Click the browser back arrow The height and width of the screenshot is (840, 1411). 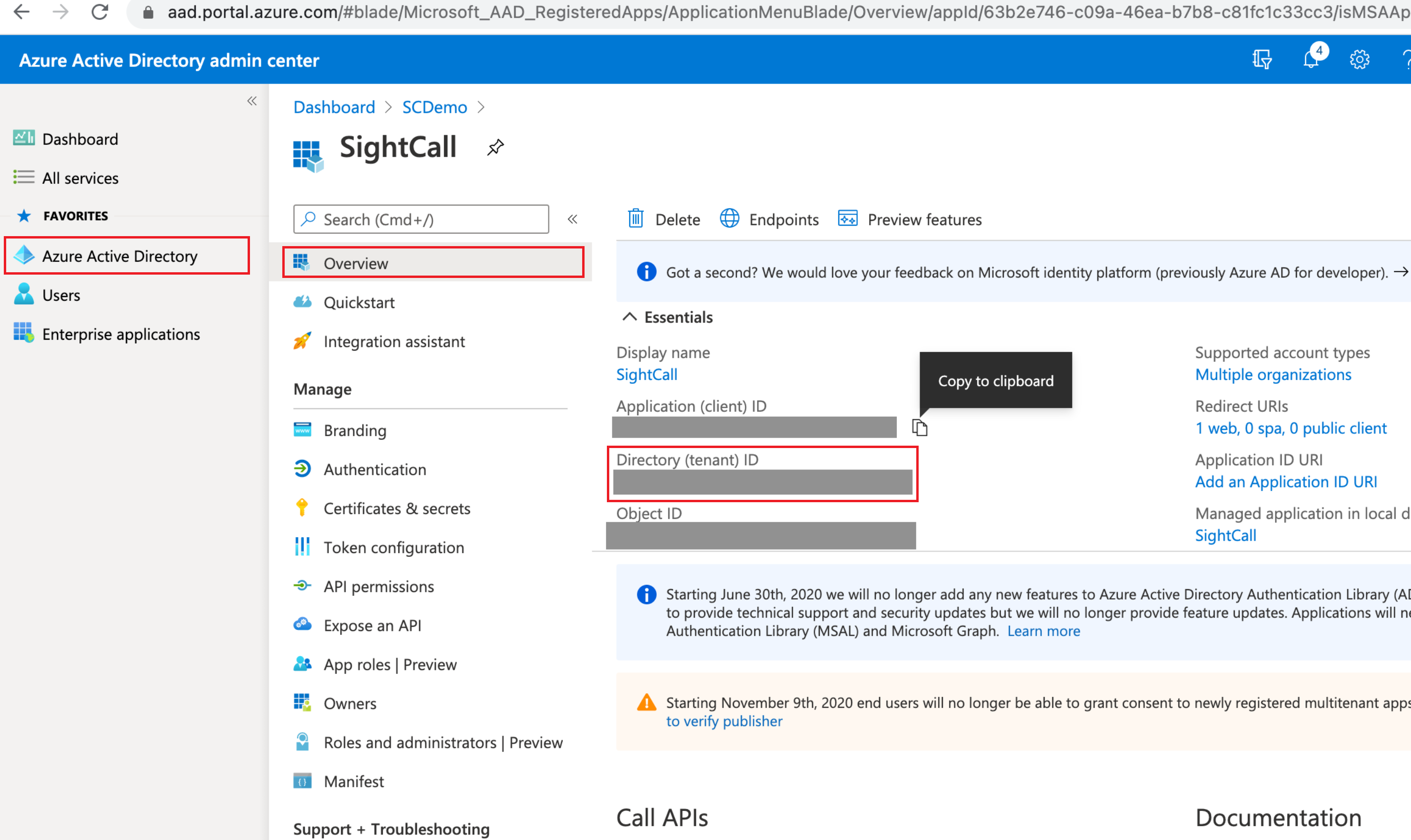click(x=21, y=11)
